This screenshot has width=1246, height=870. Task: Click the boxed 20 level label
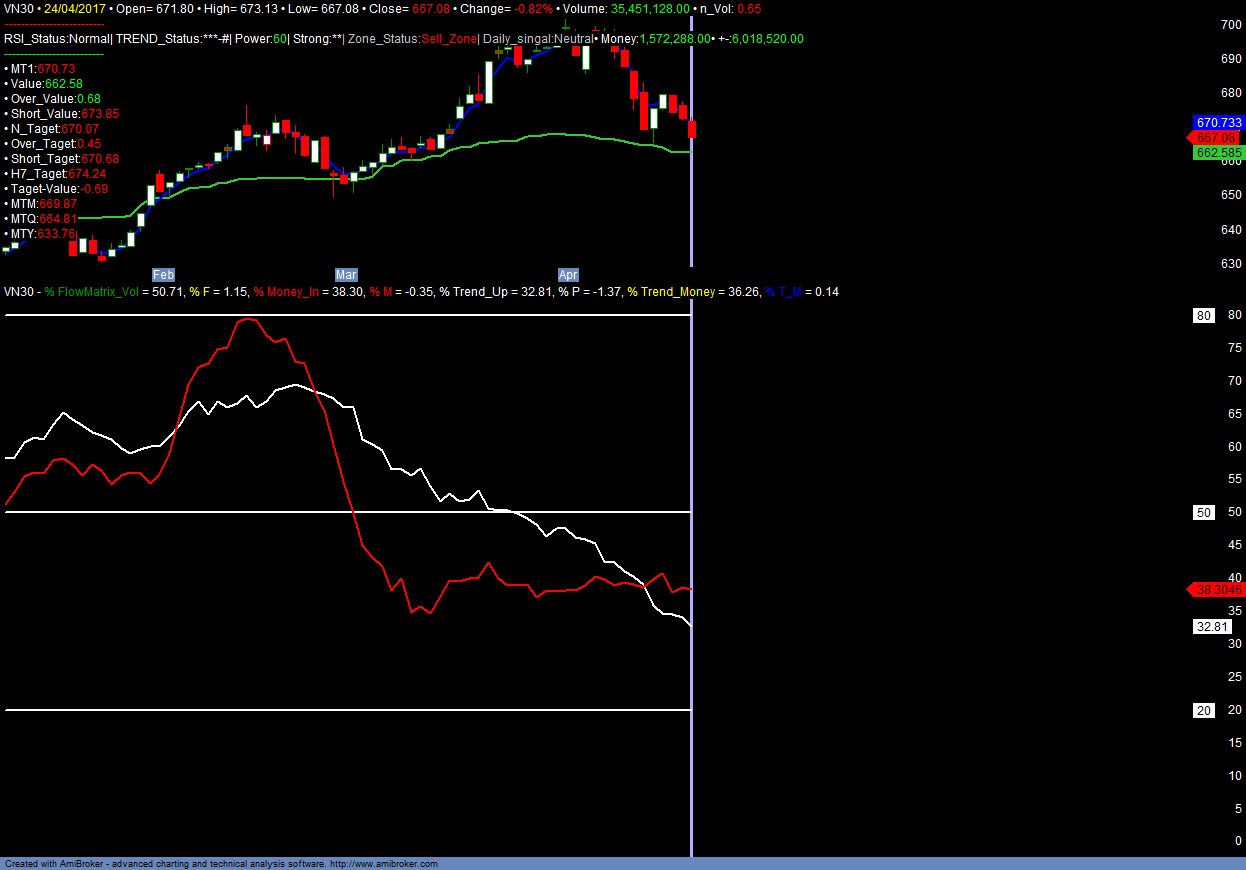pyautogui.click(x=1204, y=710)
